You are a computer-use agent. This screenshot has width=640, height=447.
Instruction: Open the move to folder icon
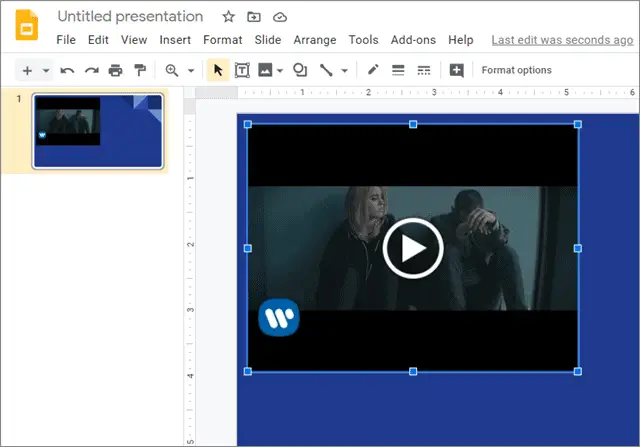tap(254, 17)
